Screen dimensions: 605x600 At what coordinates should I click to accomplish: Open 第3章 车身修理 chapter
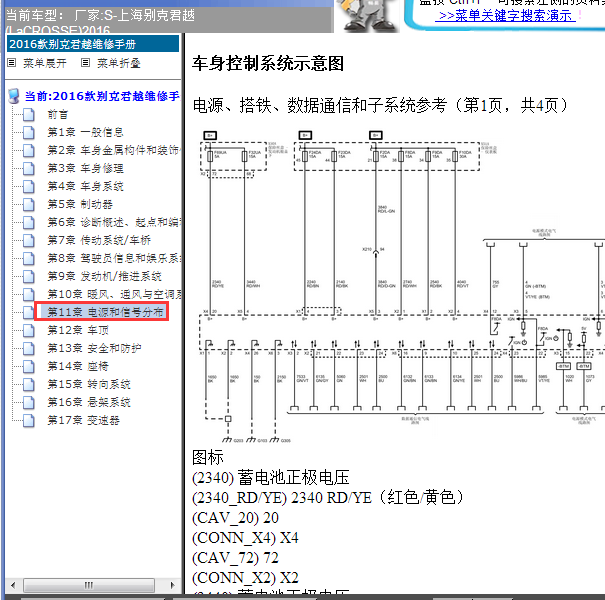85,168
